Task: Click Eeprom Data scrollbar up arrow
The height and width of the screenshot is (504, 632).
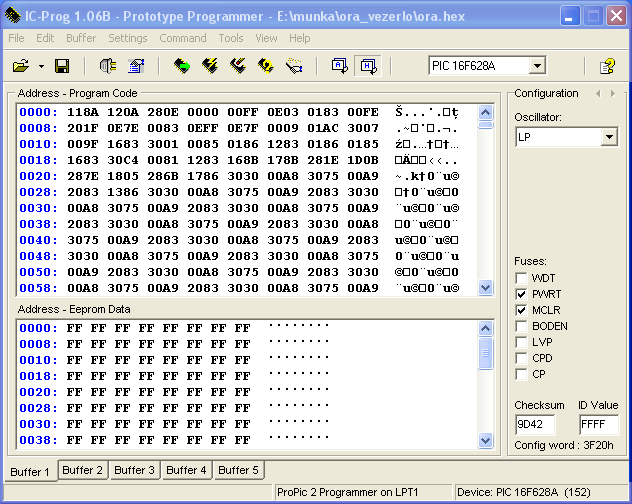Action: (x=486, y=329)
